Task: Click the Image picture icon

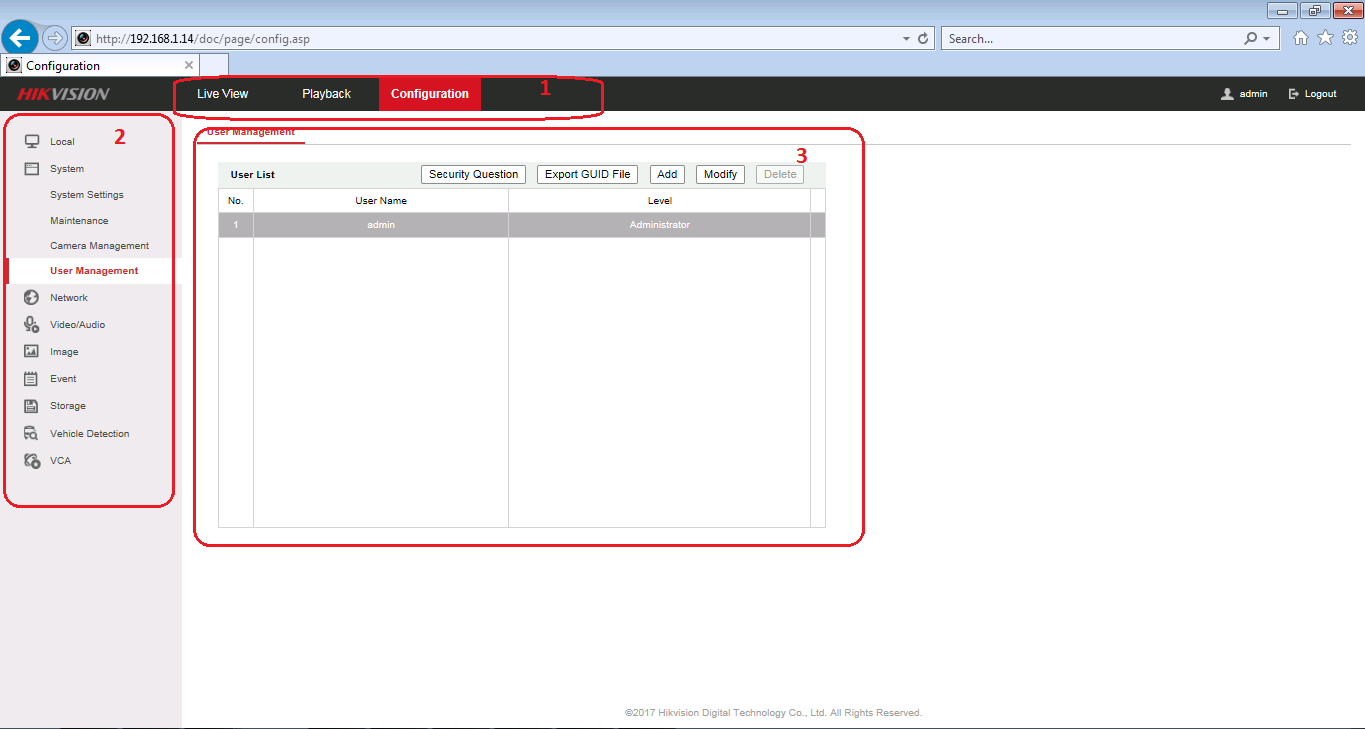Action: click(x=32, y=352)
